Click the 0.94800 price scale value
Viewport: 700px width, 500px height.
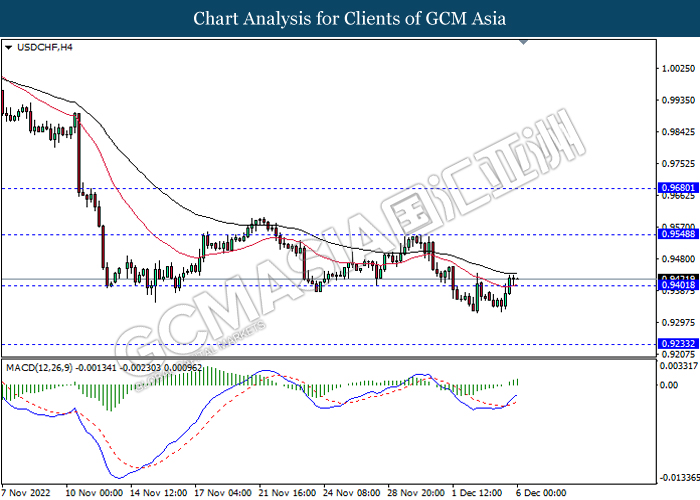pos(679,258)
